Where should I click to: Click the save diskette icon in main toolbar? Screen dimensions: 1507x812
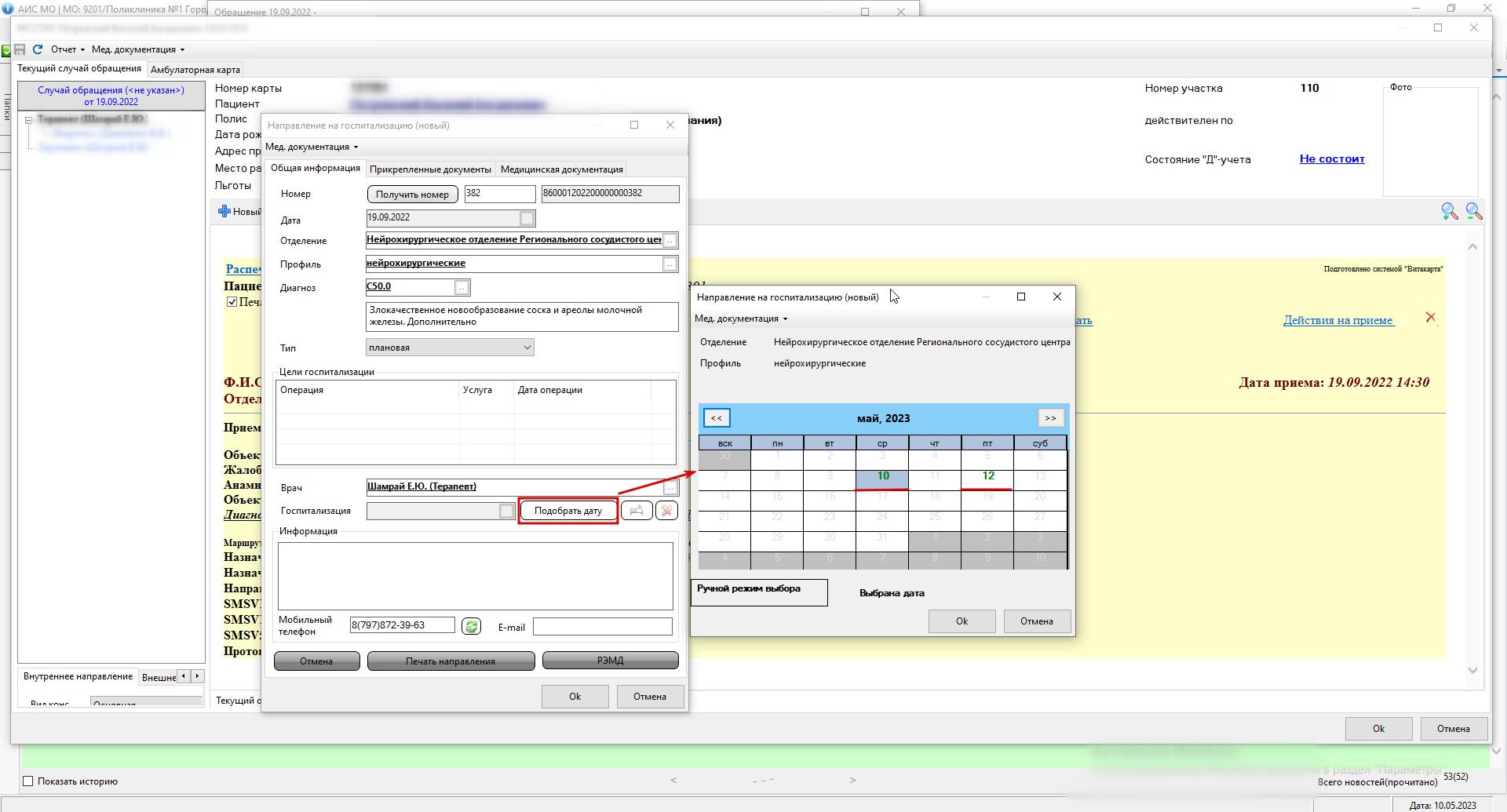[20, 49]
